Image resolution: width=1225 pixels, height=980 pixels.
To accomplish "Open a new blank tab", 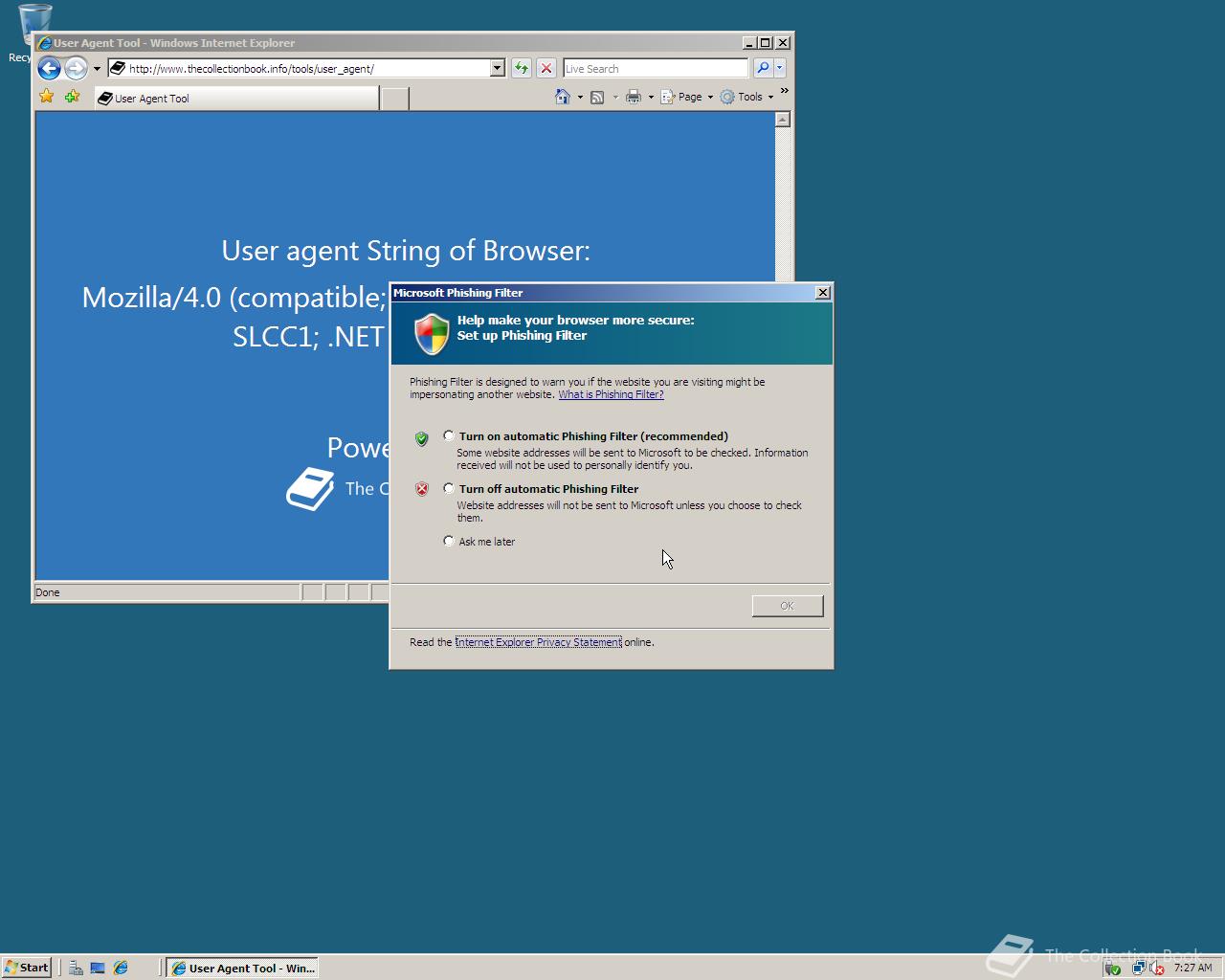I will tap(394, 98).
